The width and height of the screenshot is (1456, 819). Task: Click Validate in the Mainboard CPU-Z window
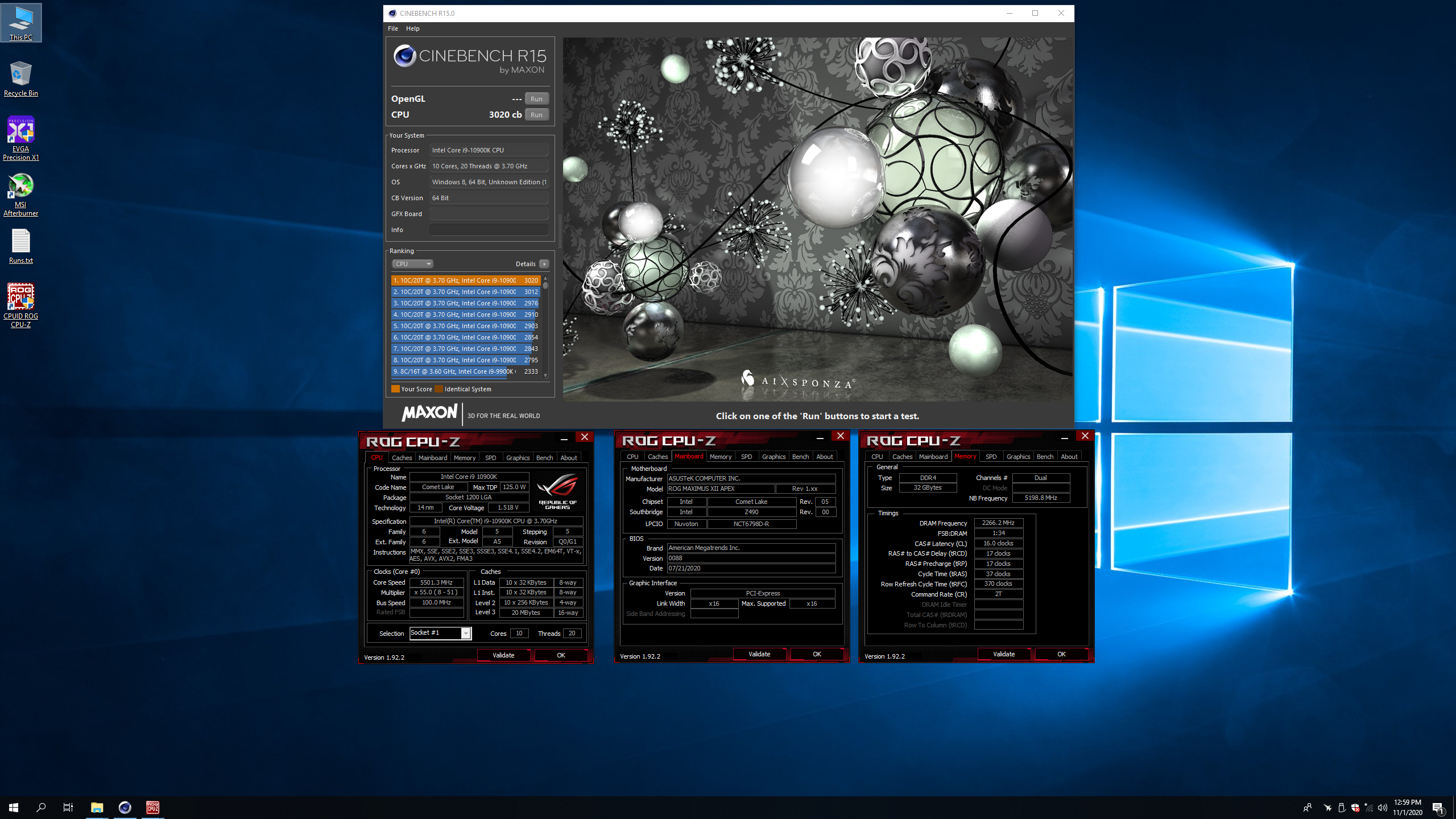[x=759, y=654]
